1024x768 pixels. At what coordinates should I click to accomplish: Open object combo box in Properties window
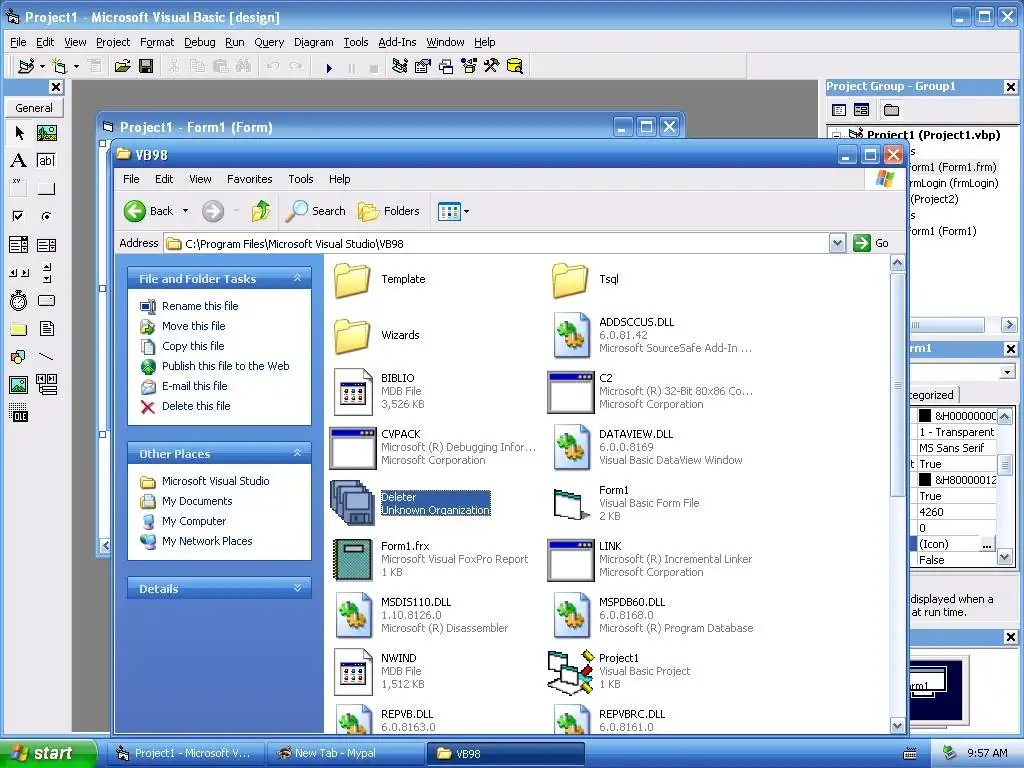point(1007,372)
